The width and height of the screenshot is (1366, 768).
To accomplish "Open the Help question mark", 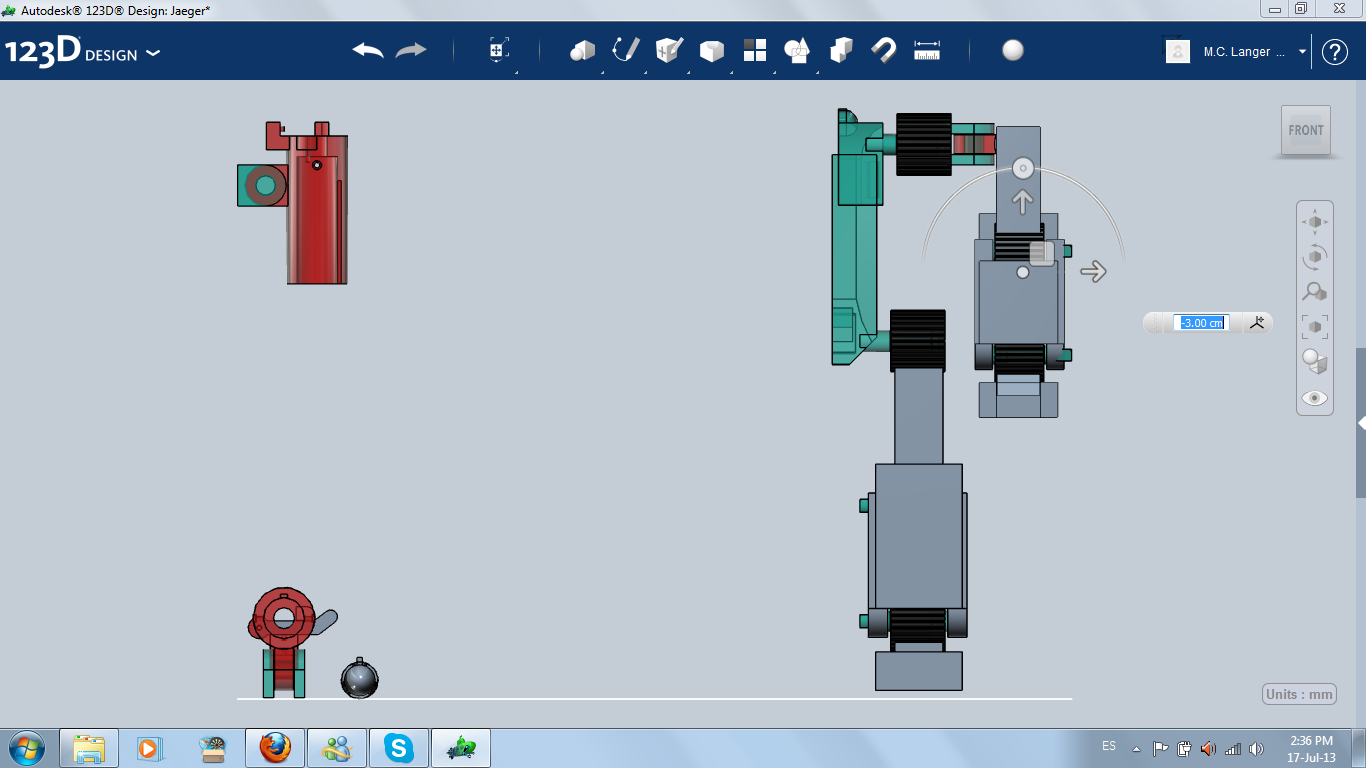I will [x=1335, y=52].
